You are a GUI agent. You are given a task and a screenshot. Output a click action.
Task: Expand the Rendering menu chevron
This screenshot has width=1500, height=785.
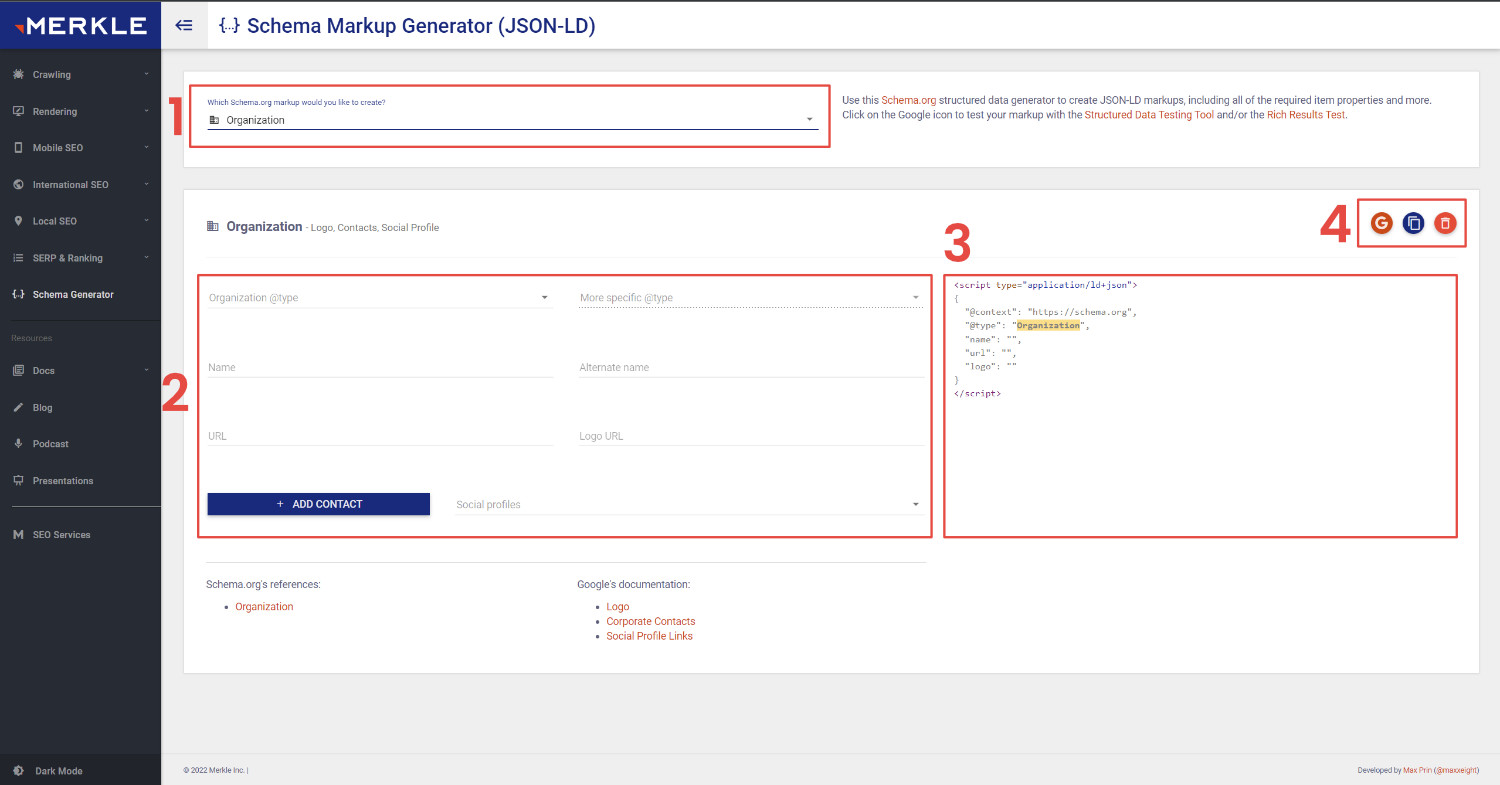146,111
